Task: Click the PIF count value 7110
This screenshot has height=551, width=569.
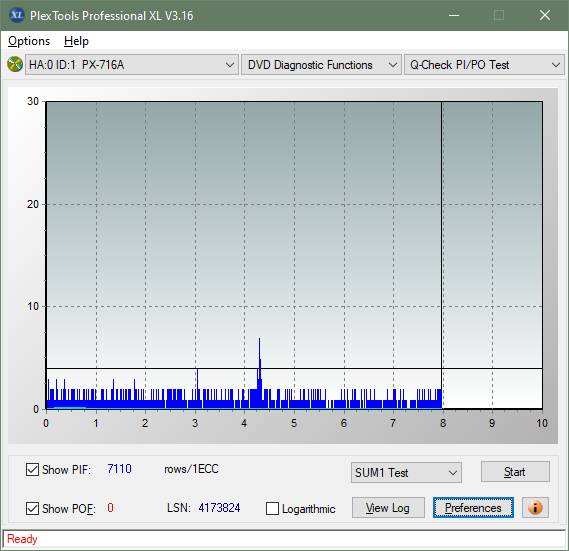Action: pos(119,469)
